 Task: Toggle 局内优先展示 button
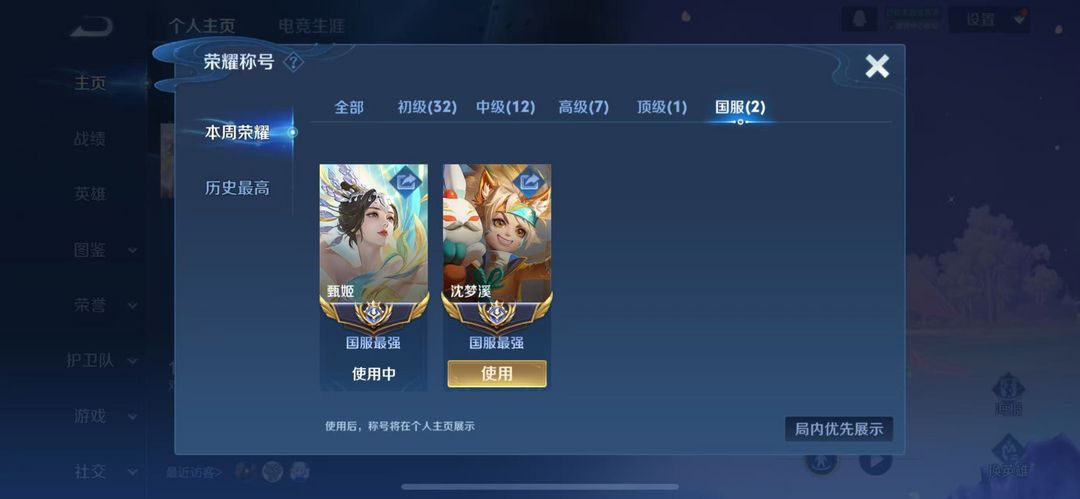click(x=838, y=429)
